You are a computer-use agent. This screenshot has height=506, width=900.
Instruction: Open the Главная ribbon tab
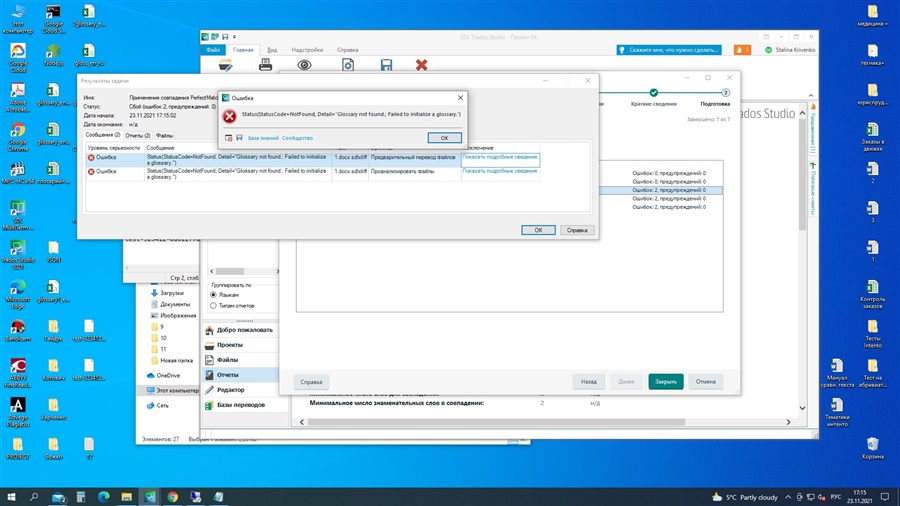click(x=243, y=50)
